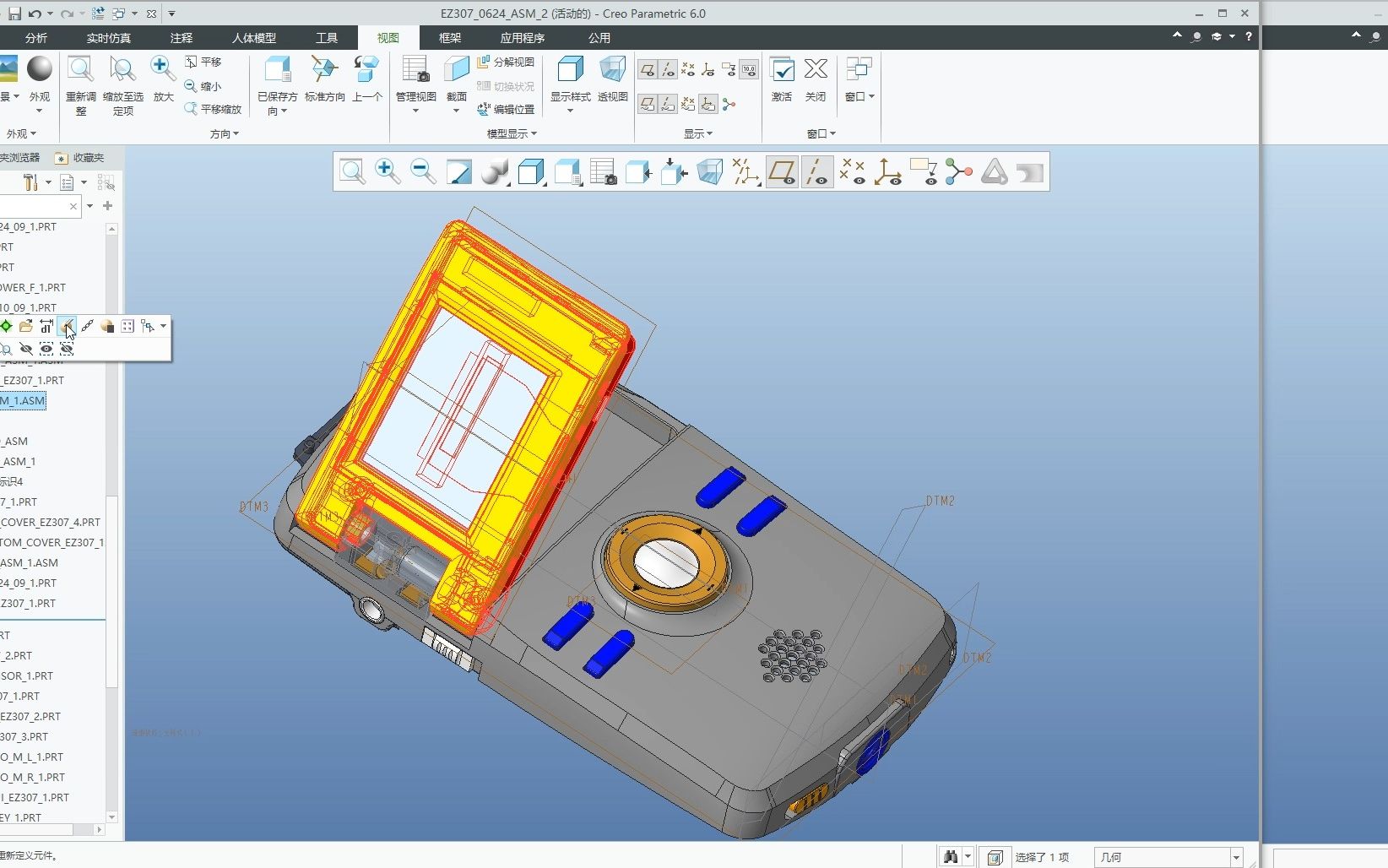Open Section (截面) dropdown
The height and width of the screenshot is (868, 1388).
coord(457,85)
